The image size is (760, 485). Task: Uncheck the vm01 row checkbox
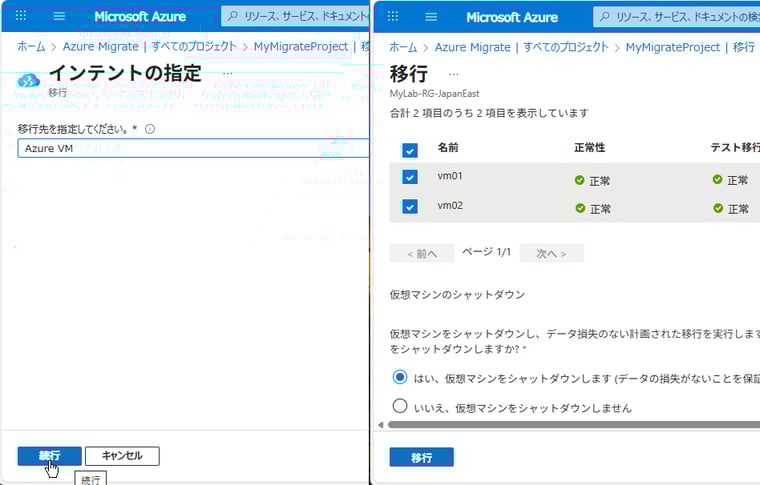pyautogui.click(x=410, y=177)
